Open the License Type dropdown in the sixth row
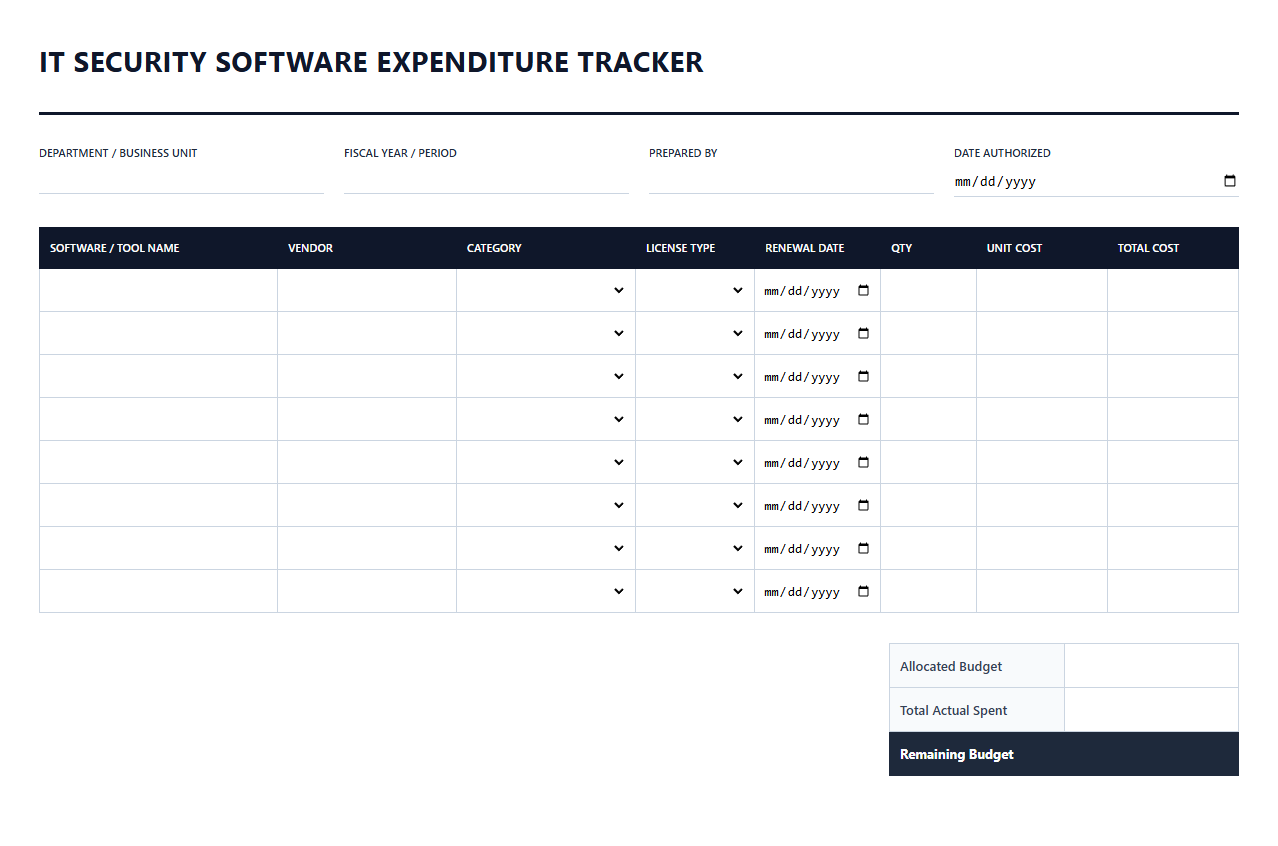Screen dimensions: 1278x846 click(695, 505)
